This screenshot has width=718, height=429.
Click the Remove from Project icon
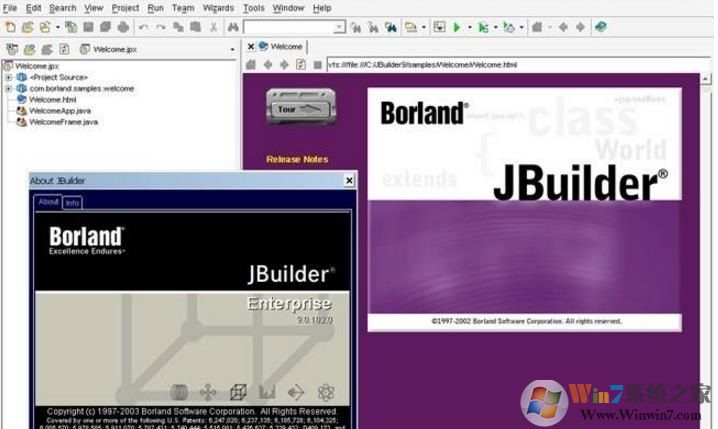tap(47, 49)
